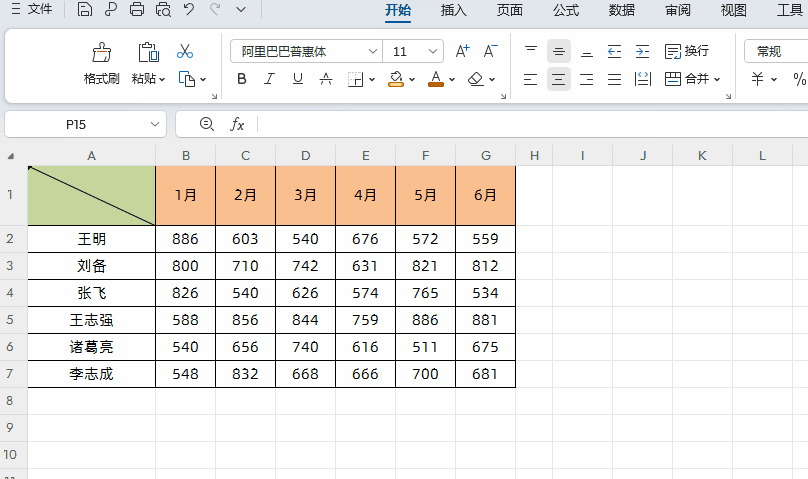Switch to the 插入 (Insert) tab
The image size is (808, 479).
pos(454,10)
